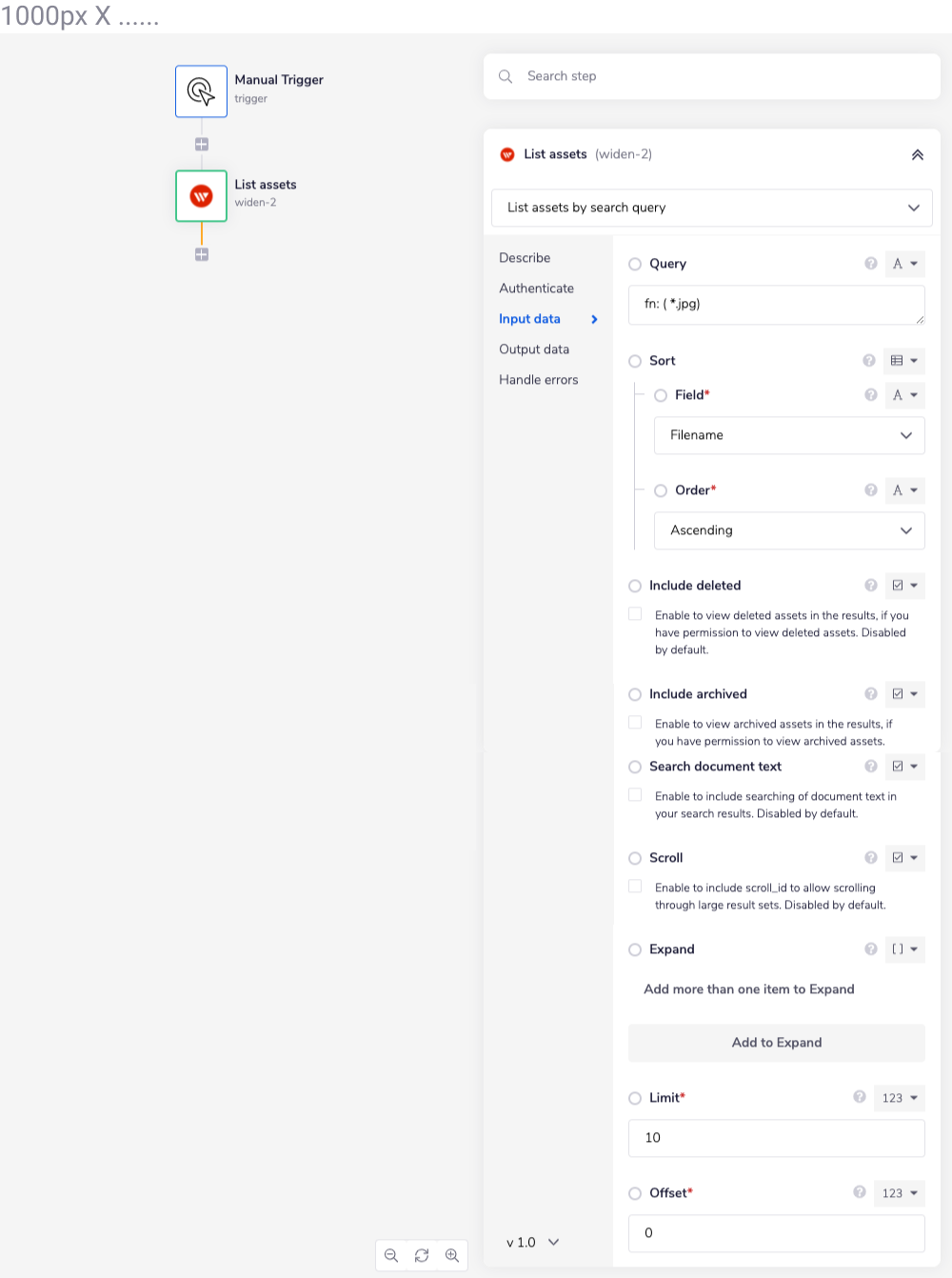This screenshot has width=952, height=1278.
Task: Open the List assets by search query dropdown
Action: pos(711,208)
